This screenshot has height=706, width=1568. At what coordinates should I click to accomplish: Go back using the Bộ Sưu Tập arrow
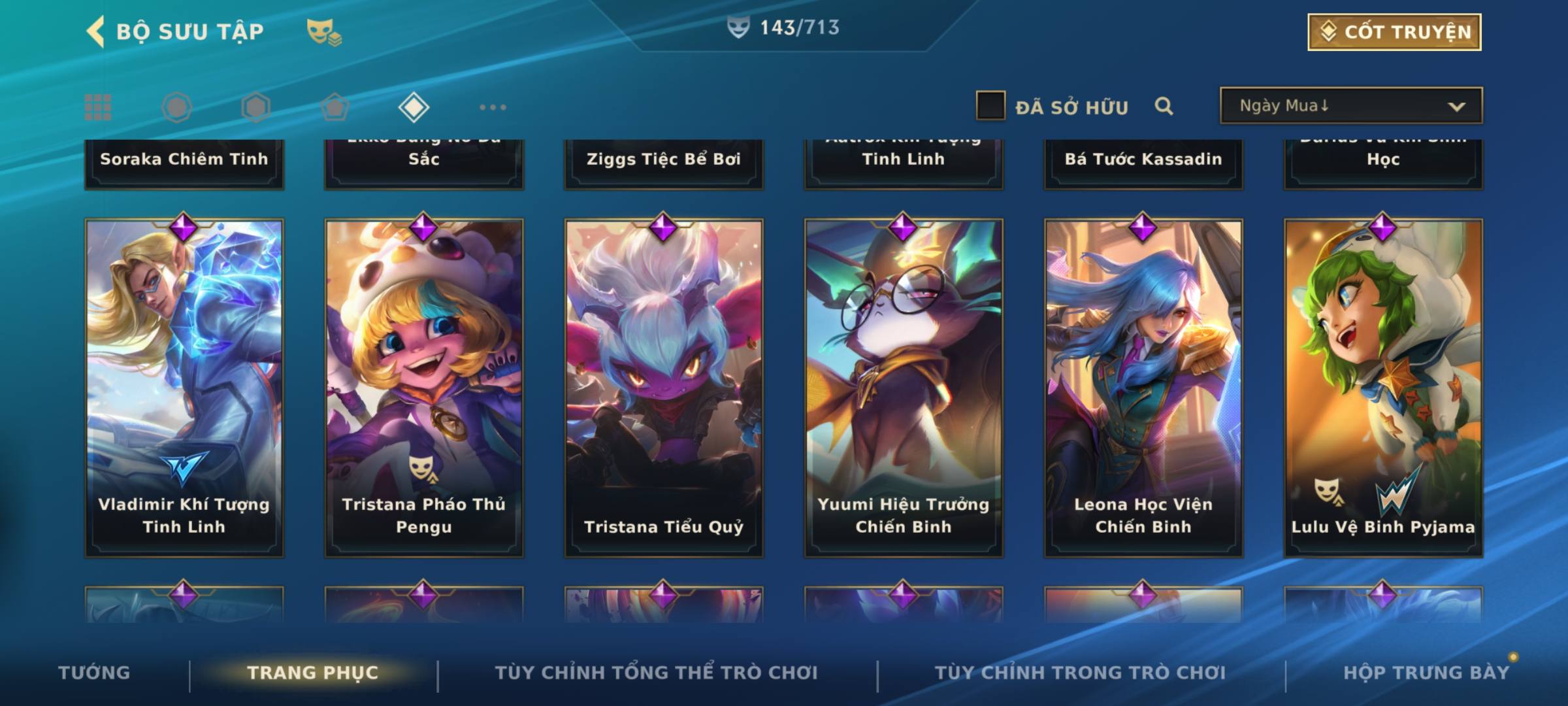[95, 31]
